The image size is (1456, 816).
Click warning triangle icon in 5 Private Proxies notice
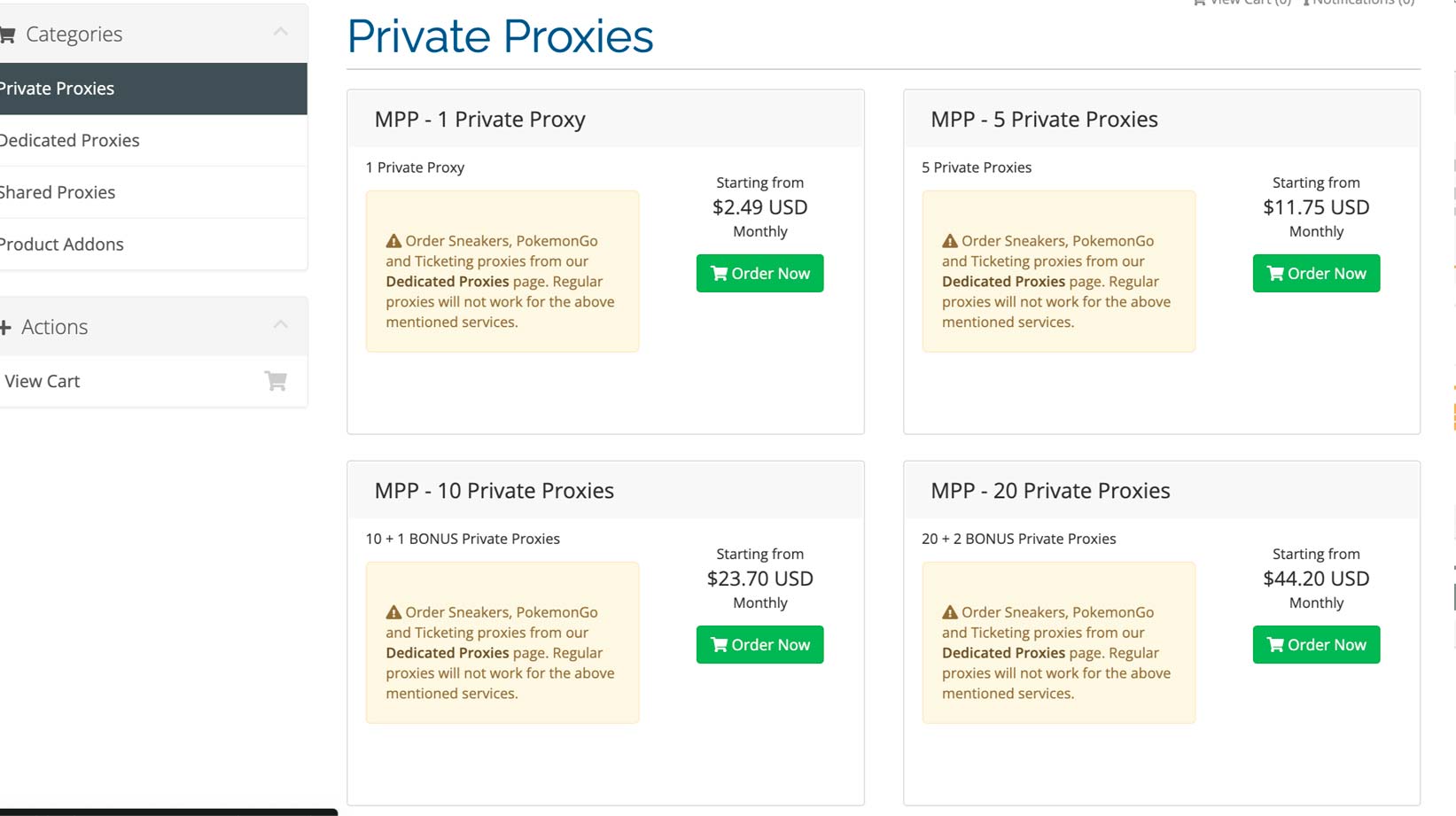(950, 241)
